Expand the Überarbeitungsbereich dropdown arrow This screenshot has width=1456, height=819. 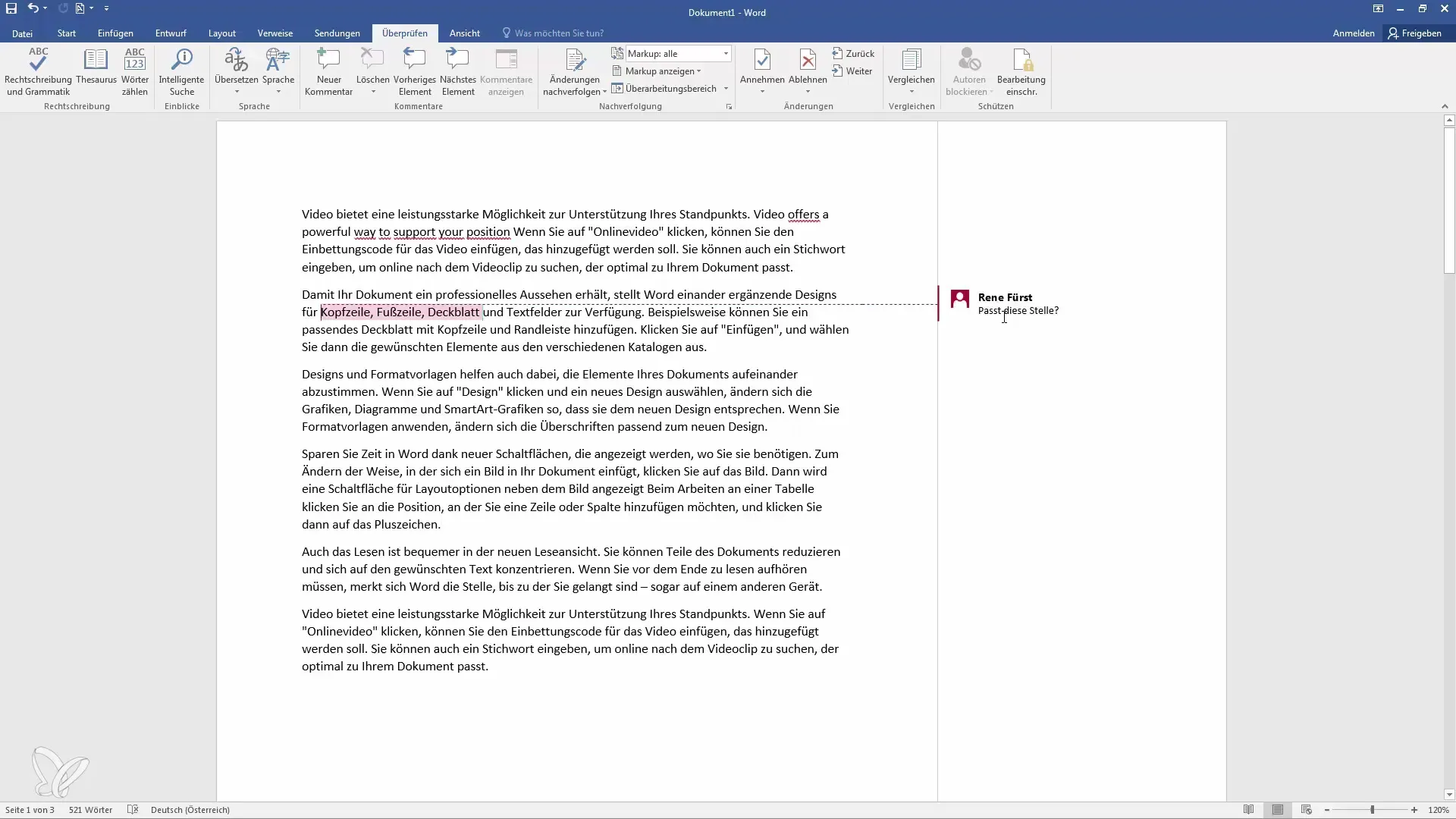(x=726, y=89)
